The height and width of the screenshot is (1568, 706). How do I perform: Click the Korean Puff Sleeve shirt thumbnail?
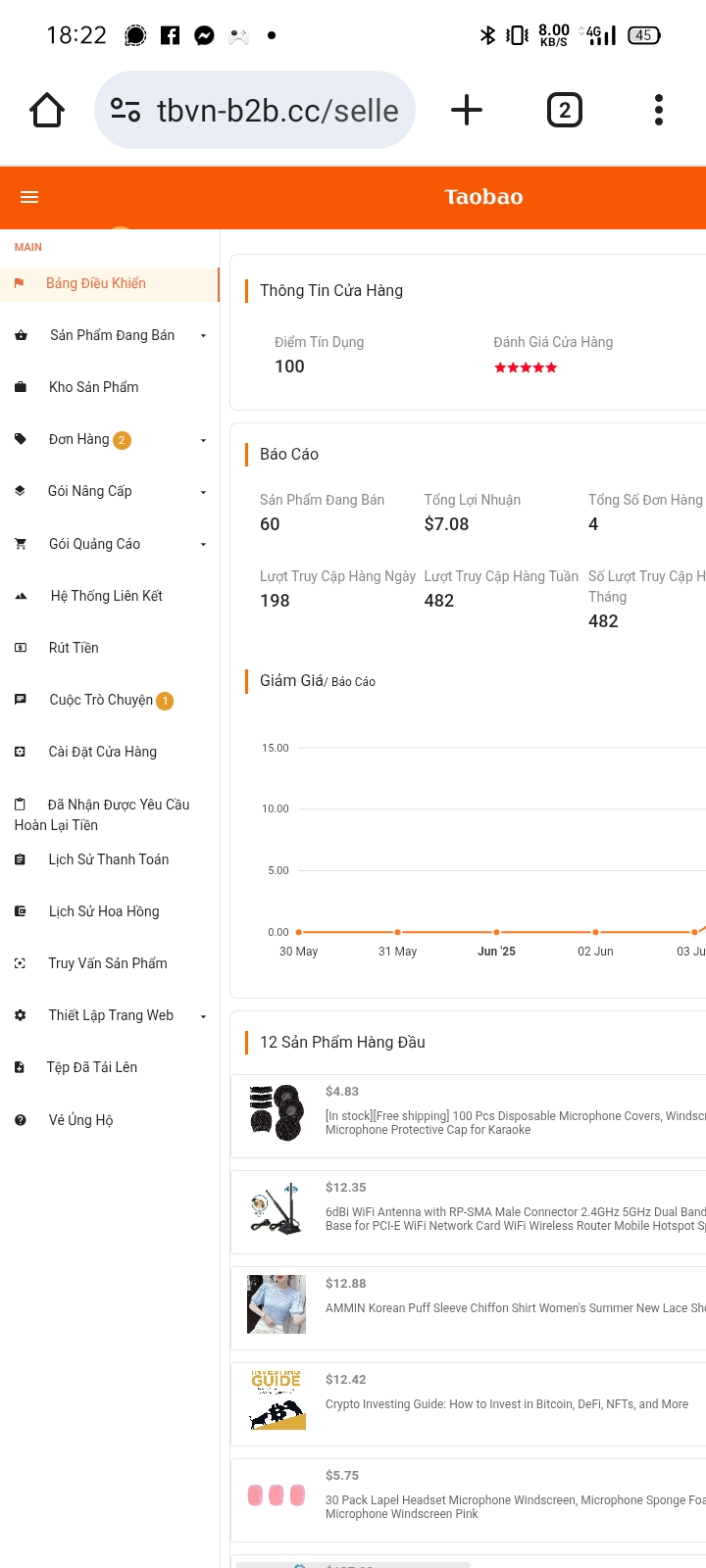277,1304
